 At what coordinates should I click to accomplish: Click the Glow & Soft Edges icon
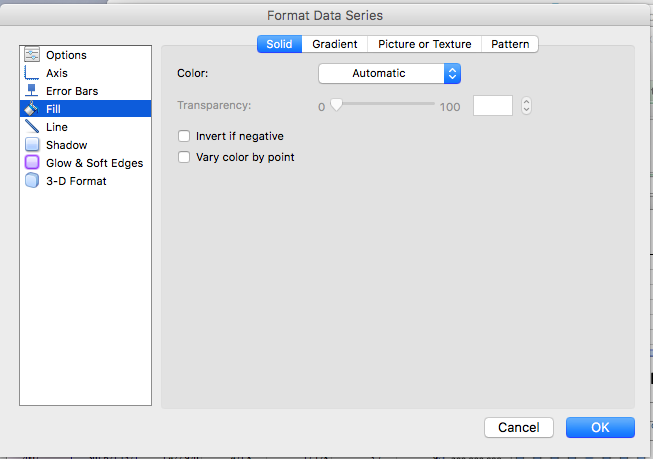coord(31,163)
